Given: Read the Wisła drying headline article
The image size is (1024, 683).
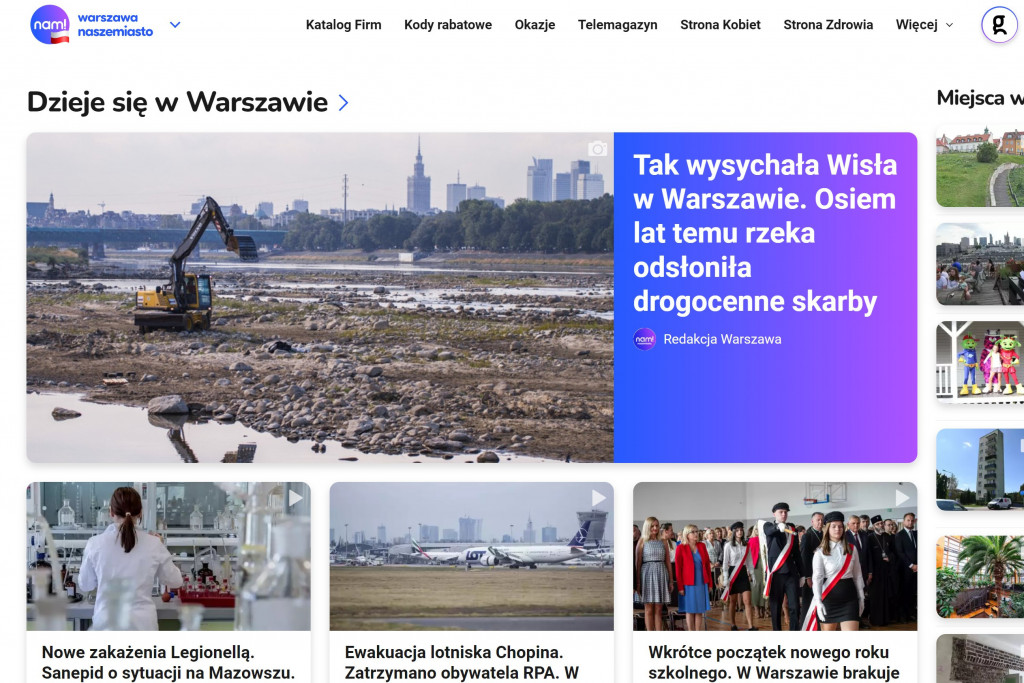Looking at the screenshot, I should (x=764, y=233).
